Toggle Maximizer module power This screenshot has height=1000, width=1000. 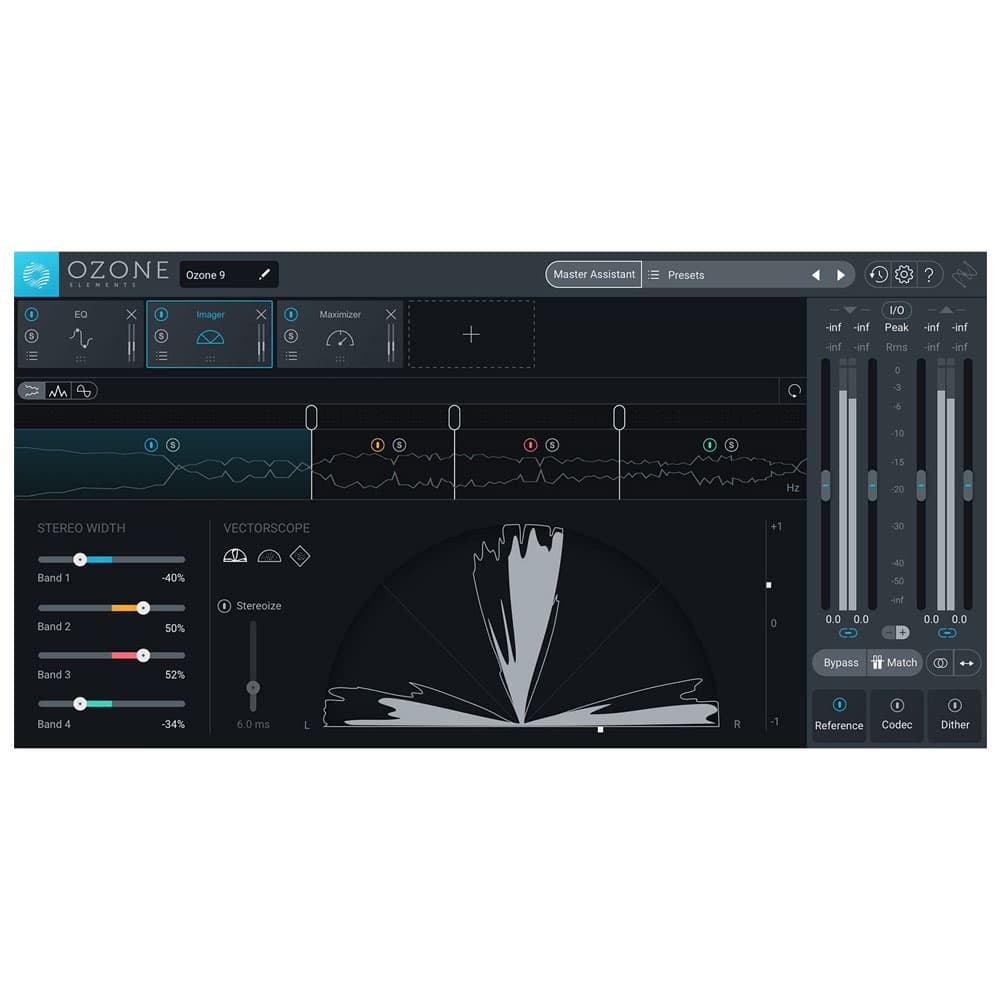click(x=291, y=314)
